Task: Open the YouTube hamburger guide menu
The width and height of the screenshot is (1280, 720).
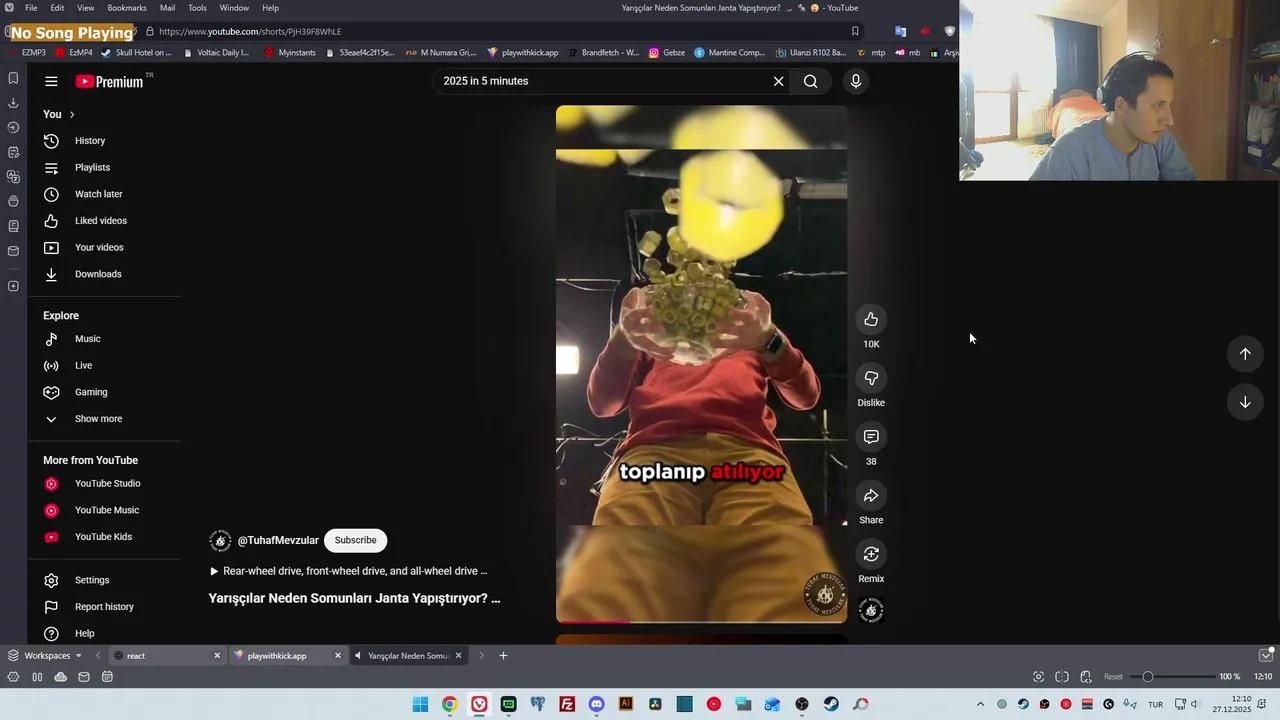Action: (51, 81)
